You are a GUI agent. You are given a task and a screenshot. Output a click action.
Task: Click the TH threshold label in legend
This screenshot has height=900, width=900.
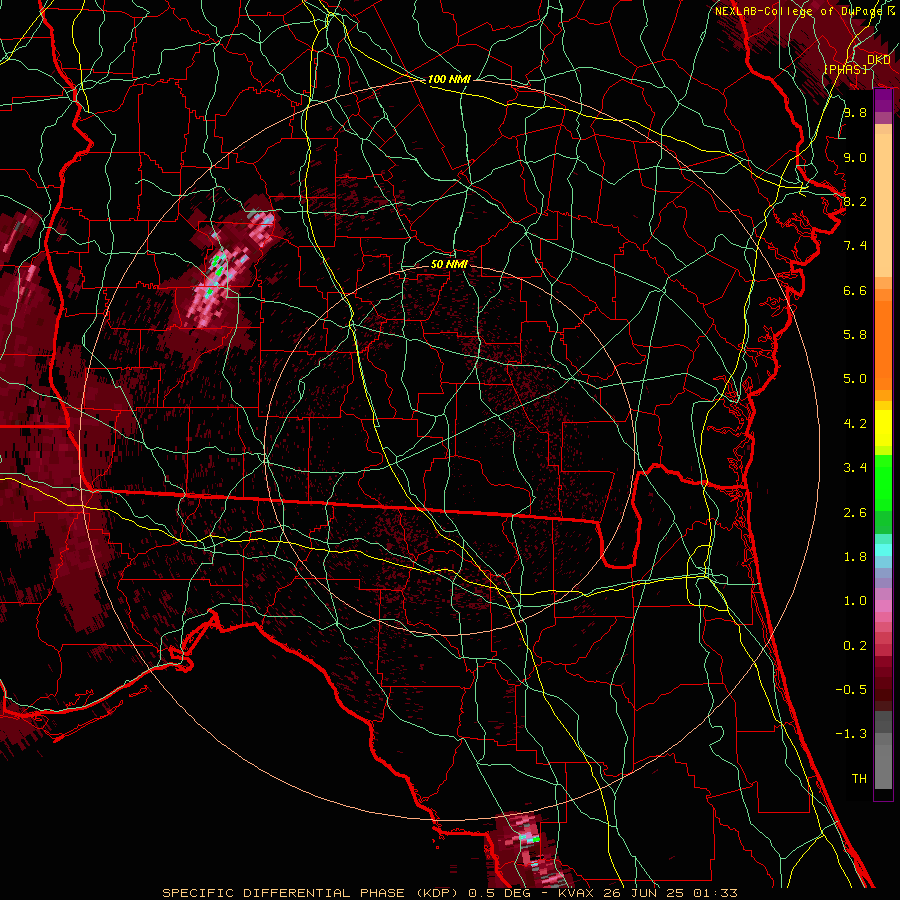pos(859,778)
